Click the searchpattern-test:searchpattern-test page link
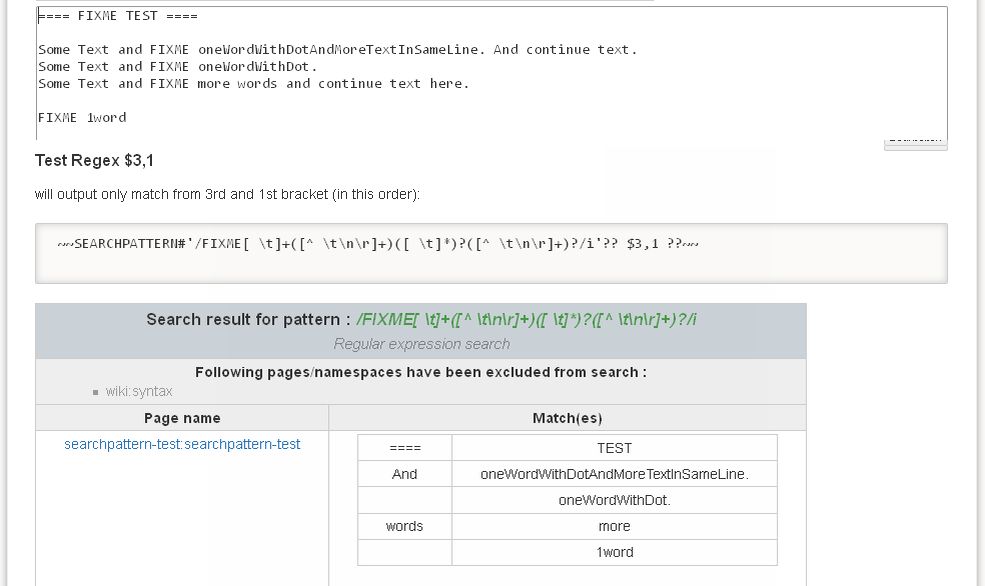This screenshot has width=985, height=586. tap(182, 444)
